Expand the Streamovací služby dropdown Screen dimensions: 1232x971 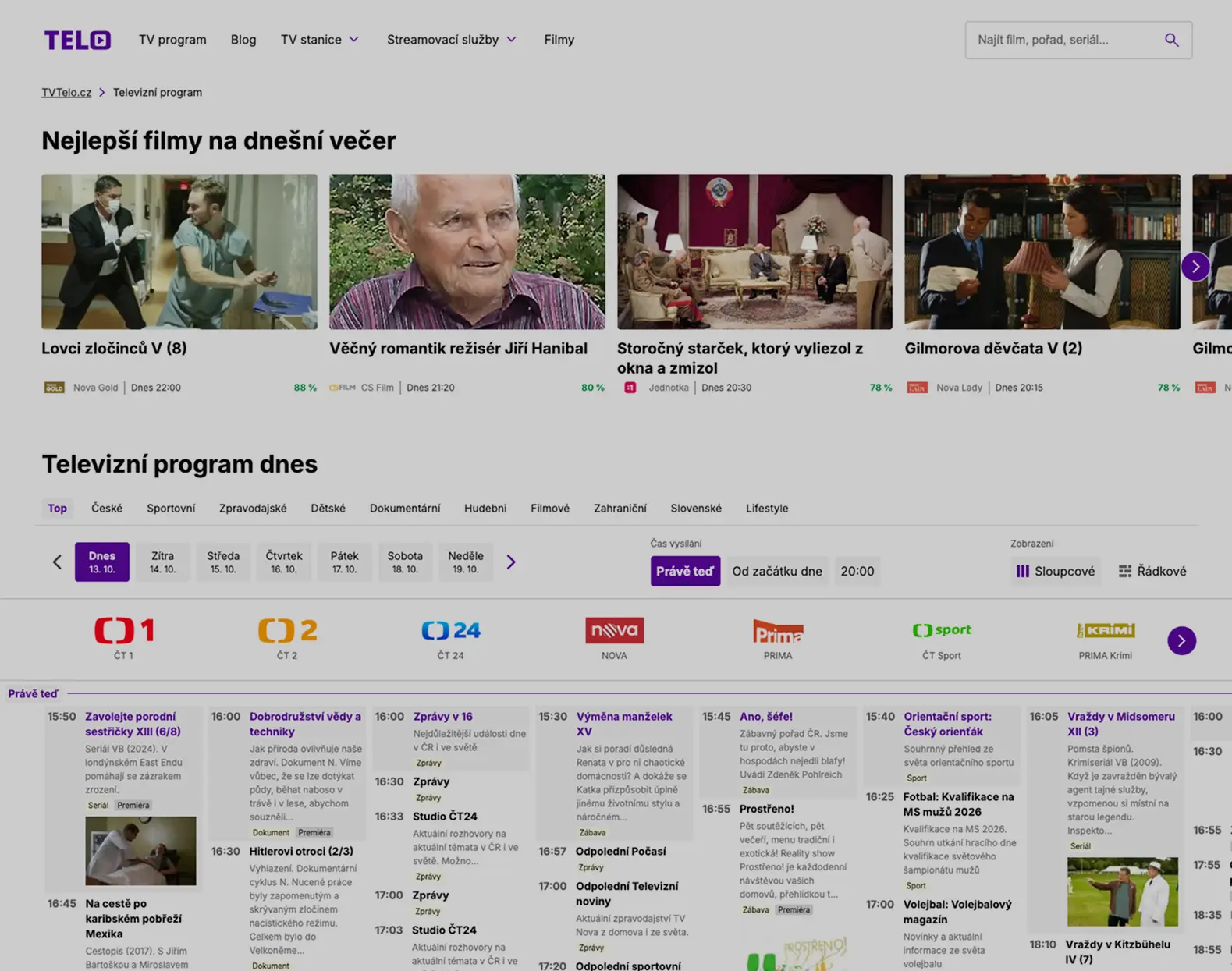[451, 40]
